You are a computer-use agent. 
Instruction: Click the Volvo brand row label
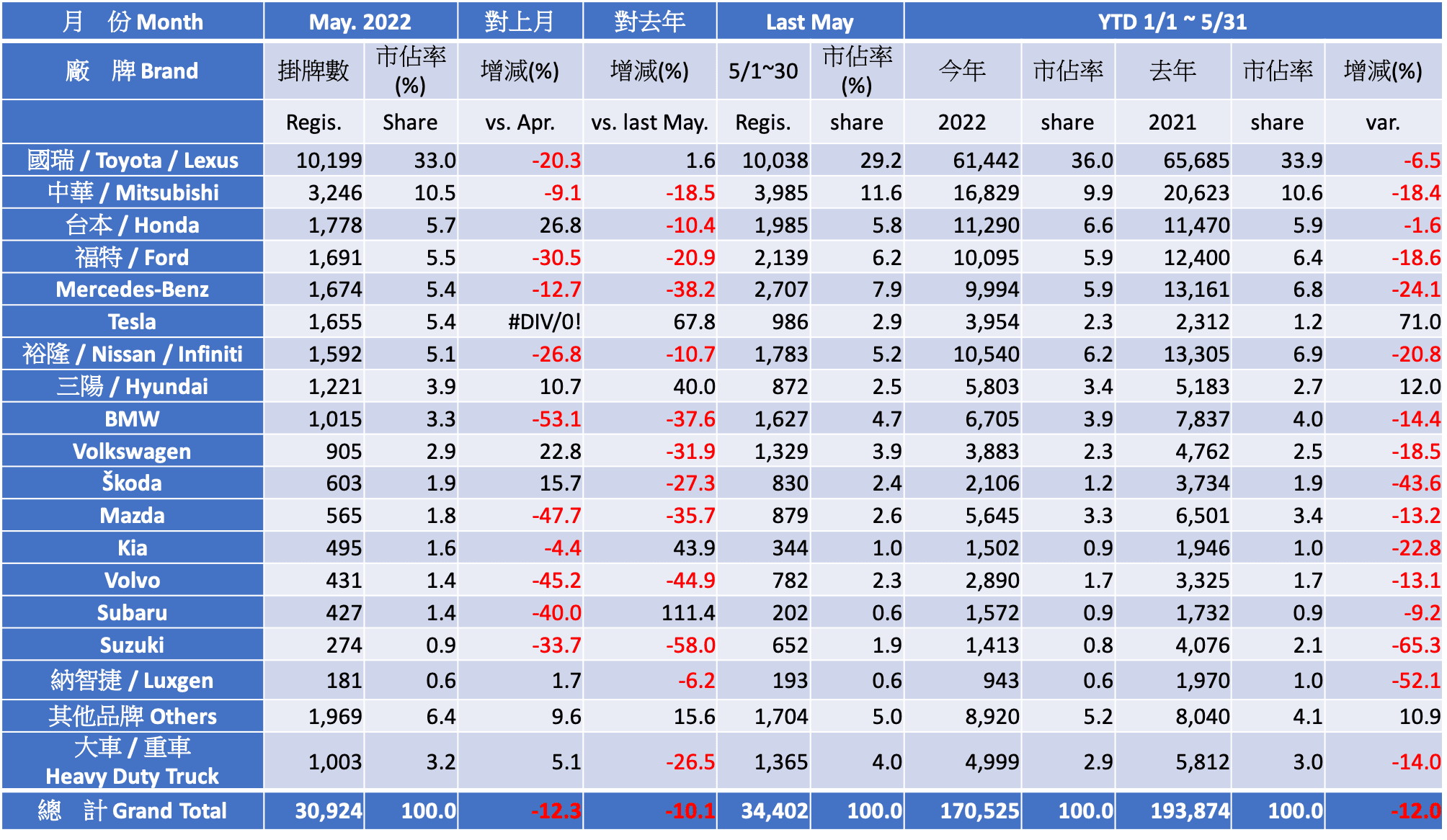(133, 580)
